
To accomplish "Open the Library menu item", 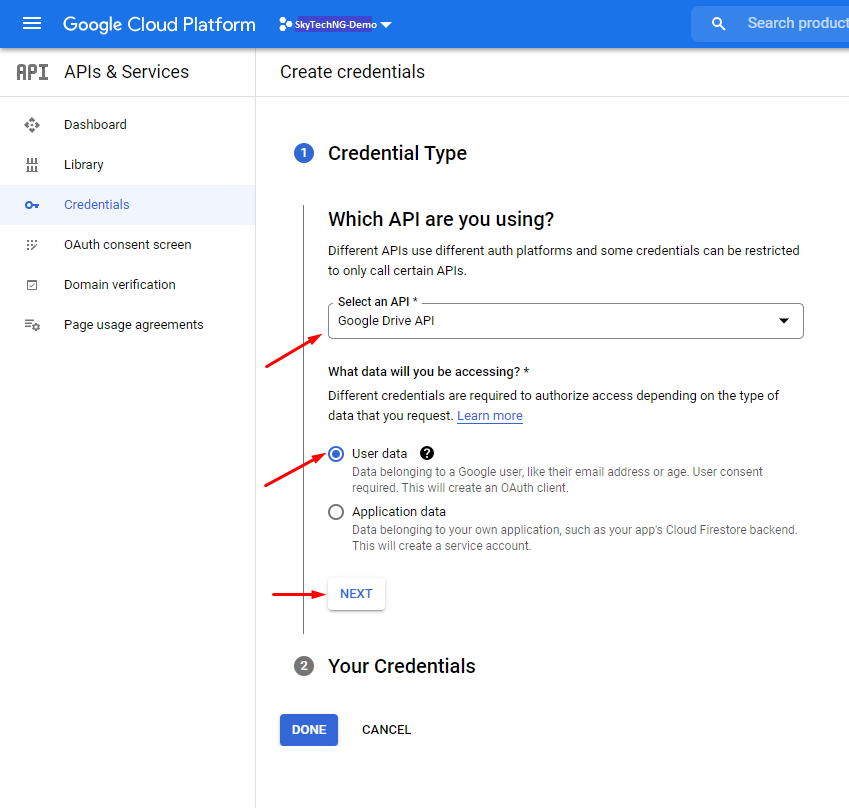I will pyautogui.click(x=84, y=165).
